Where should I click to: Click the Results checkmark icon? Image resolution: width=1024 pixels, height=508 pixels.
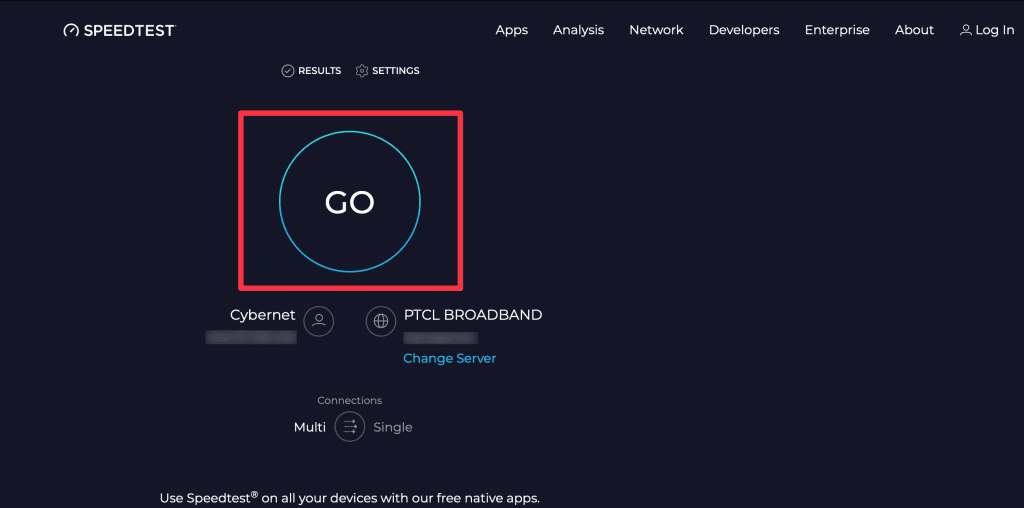pyautogui.click(x=288, y=71)
